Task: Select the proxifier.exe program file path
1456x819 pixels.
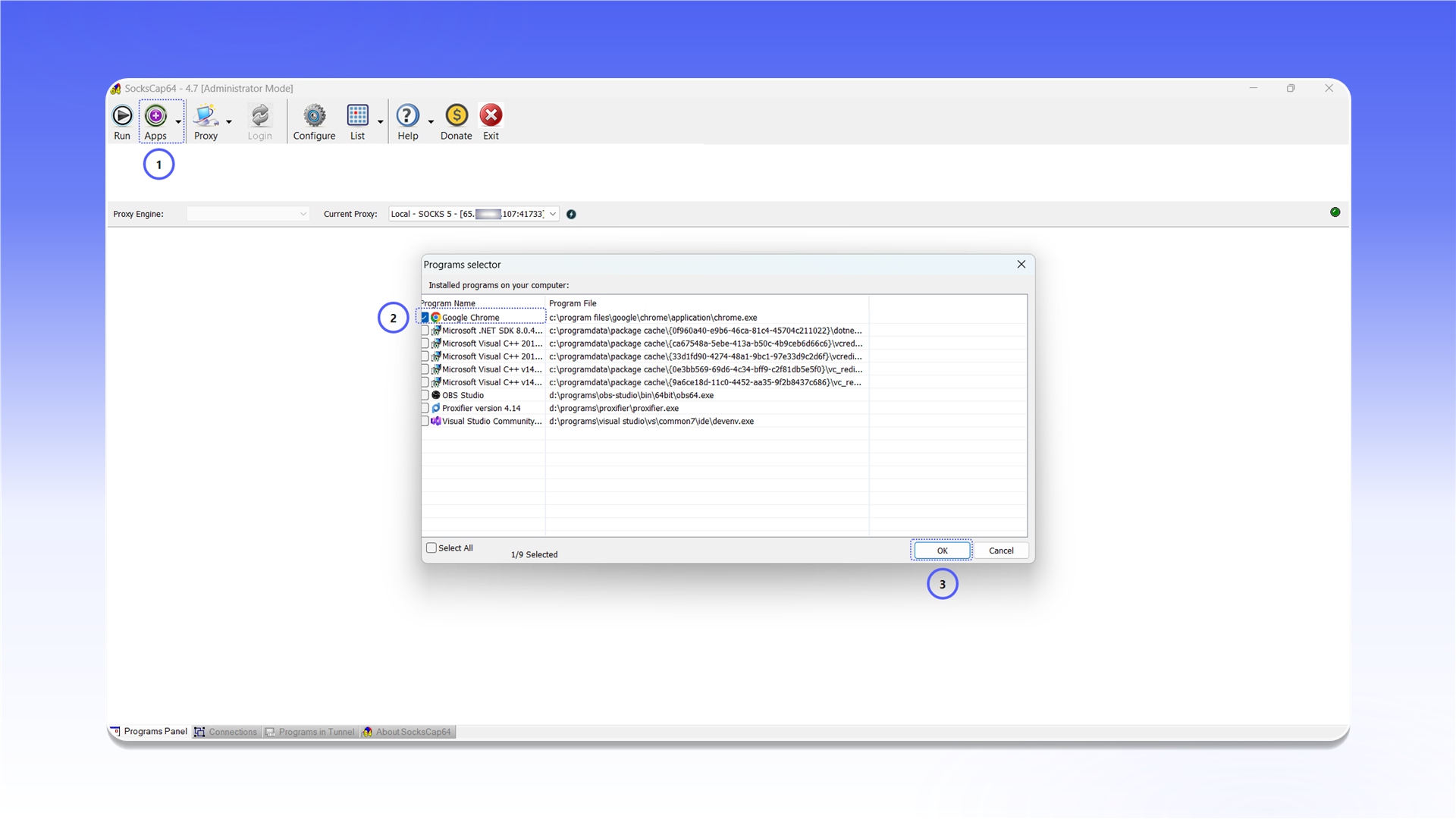Action: coord(613,408)
